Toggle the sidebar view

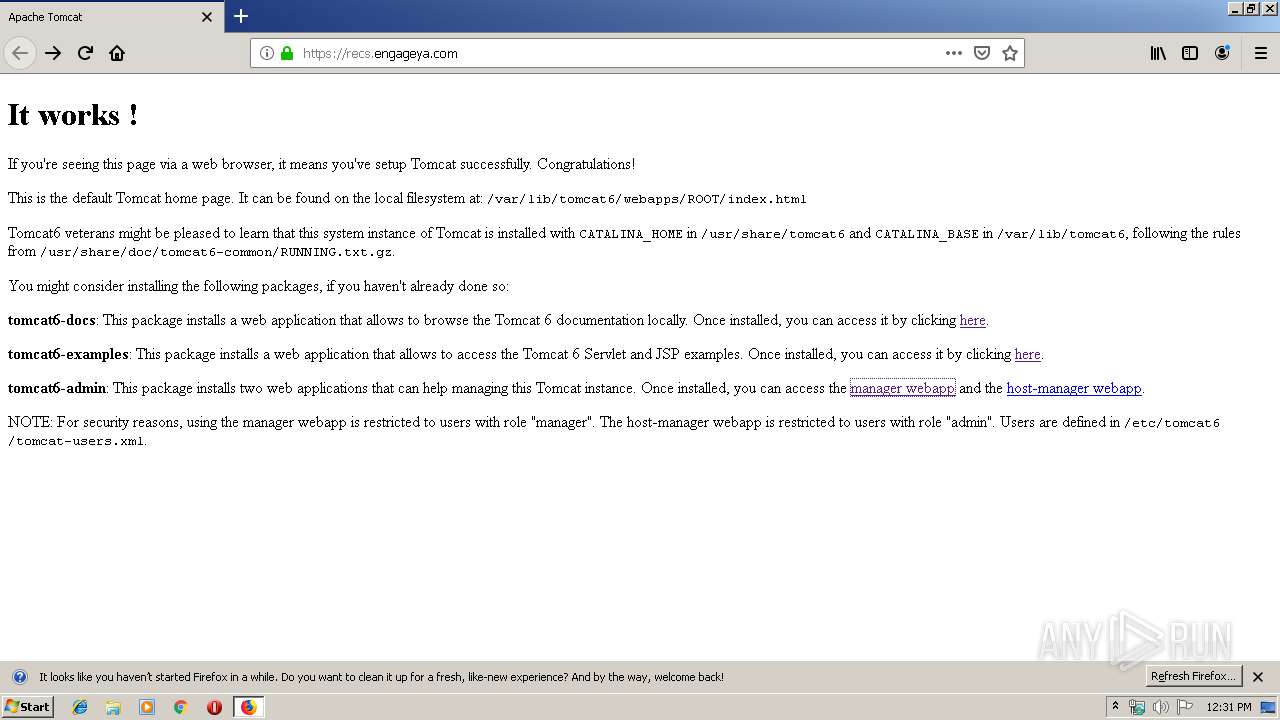click(x=1190, y=53)
